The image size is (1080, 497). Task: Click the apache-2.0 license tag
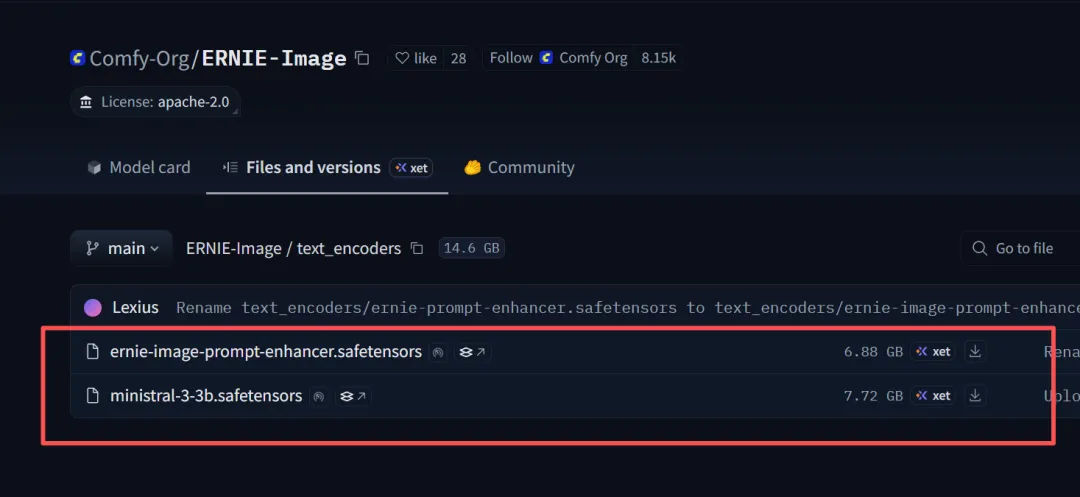[154, 102]
